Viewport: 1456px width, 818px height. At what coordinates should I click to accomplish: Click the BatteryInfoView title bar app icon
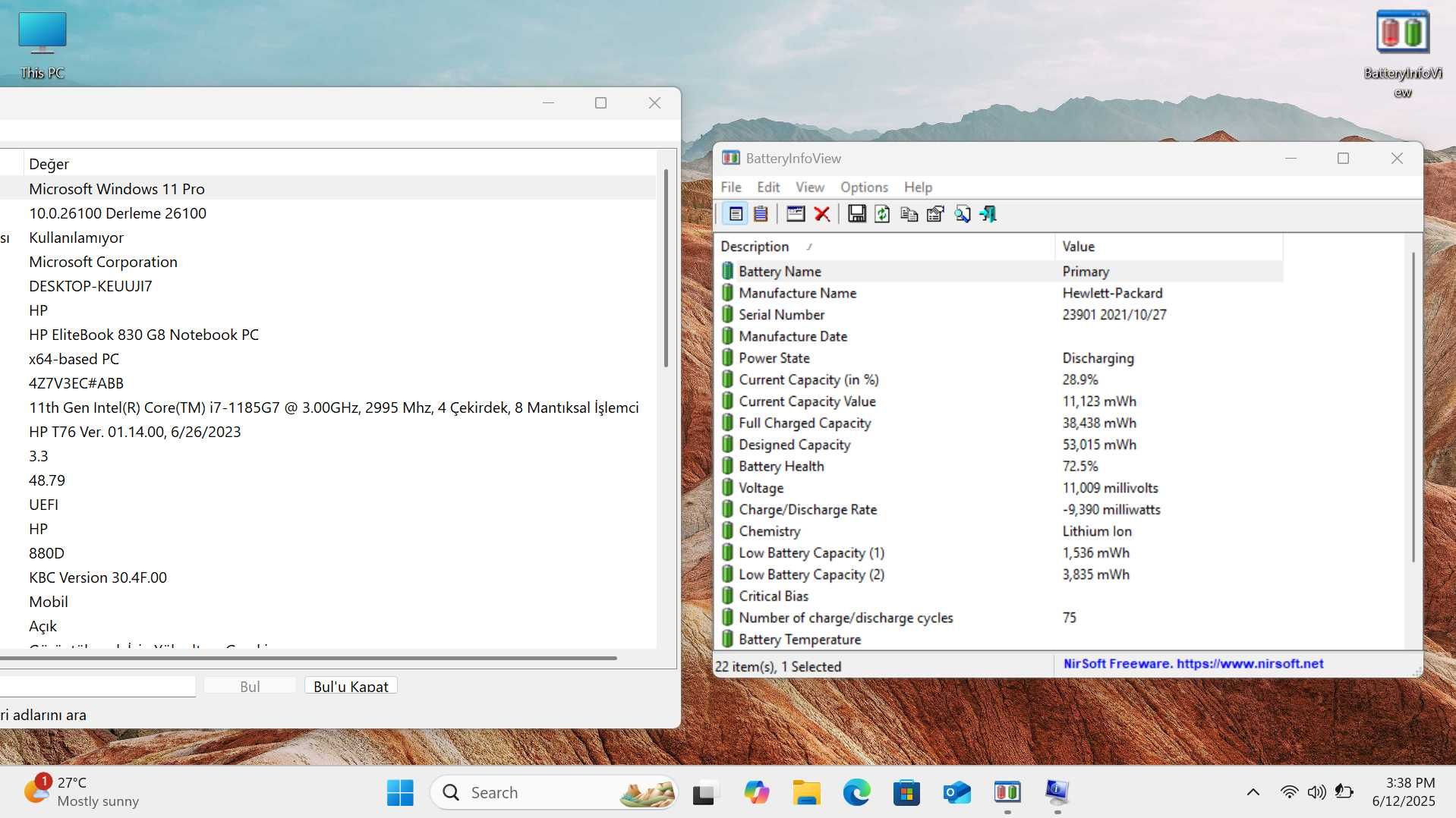pyautogui.click(x=730, y=158)
